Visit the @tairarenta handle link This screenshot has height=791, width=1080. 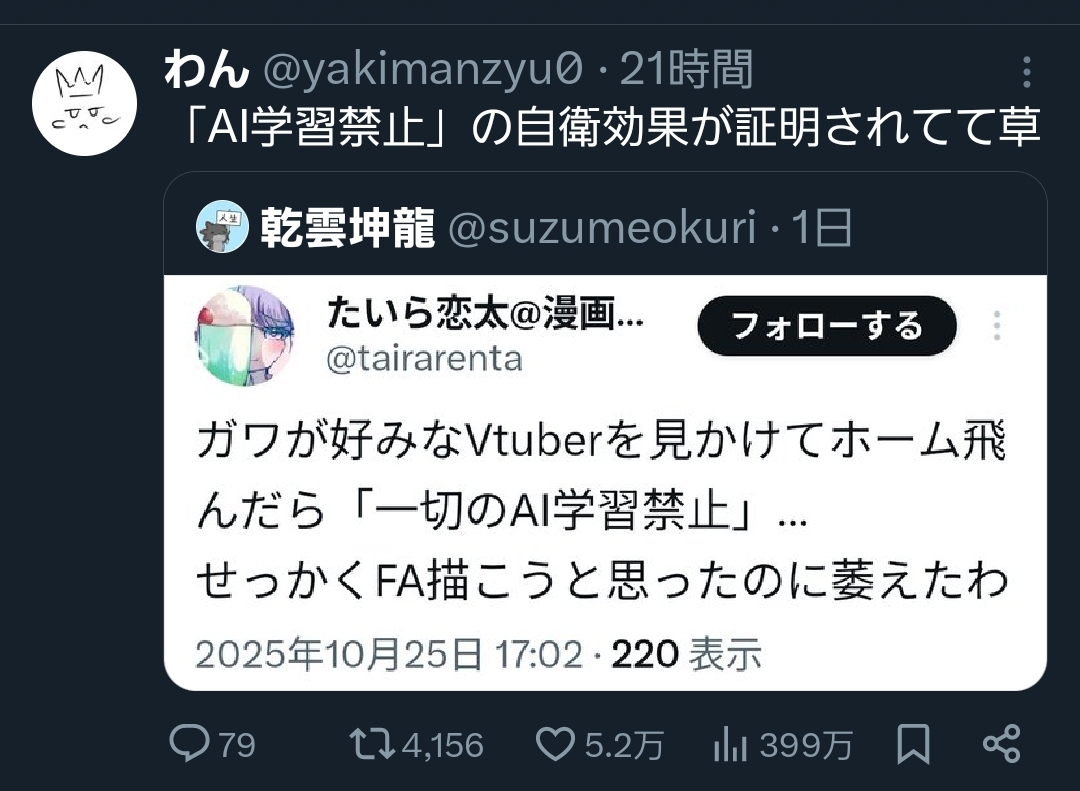coord(424,360)
